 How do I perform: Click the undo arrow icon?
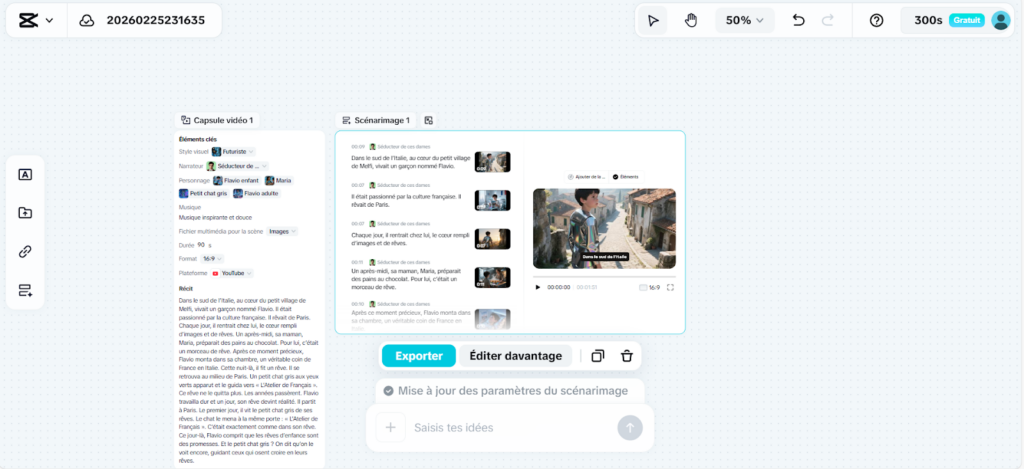tap(798, 20)
